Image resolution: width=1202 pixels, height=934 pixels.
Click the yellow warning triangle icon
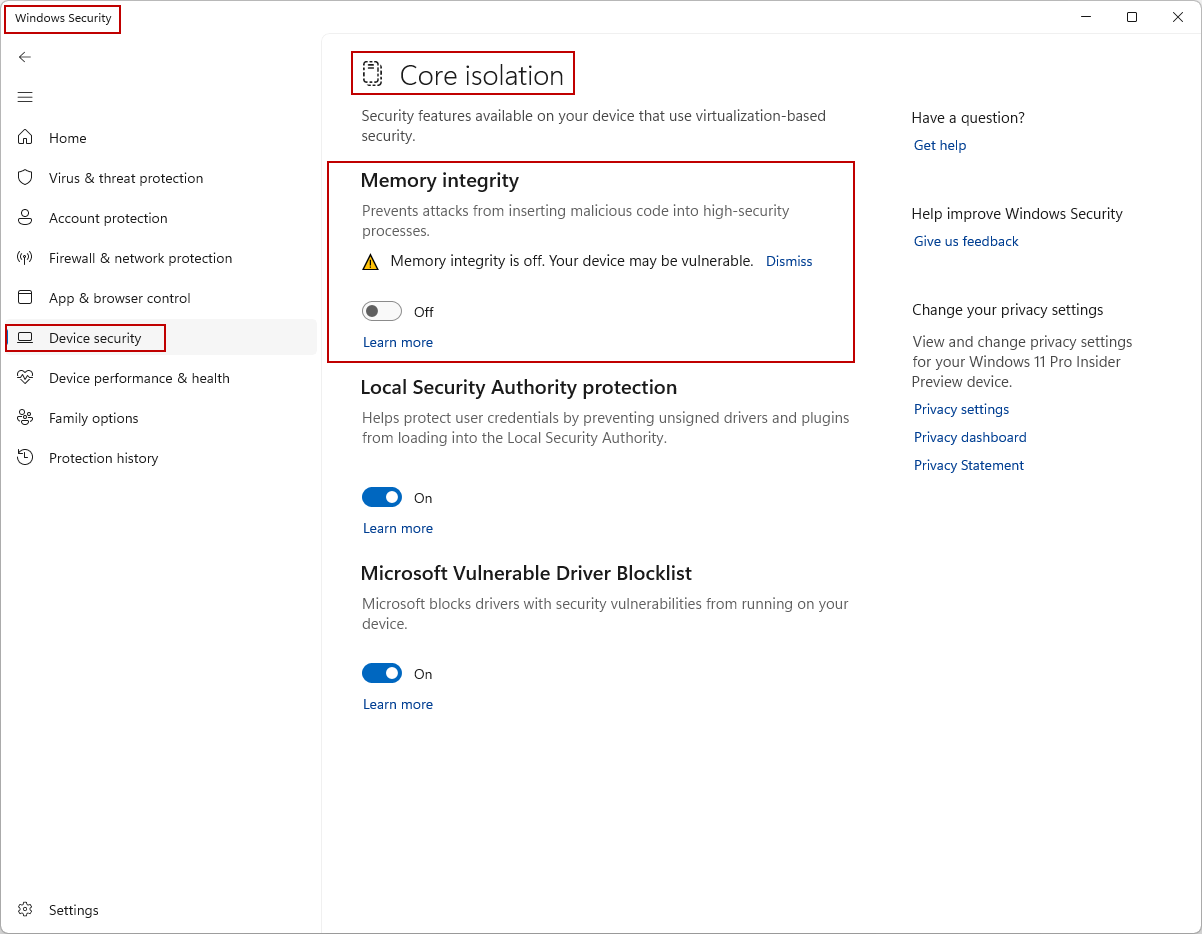pyautogui.click(x=371, y=262)
